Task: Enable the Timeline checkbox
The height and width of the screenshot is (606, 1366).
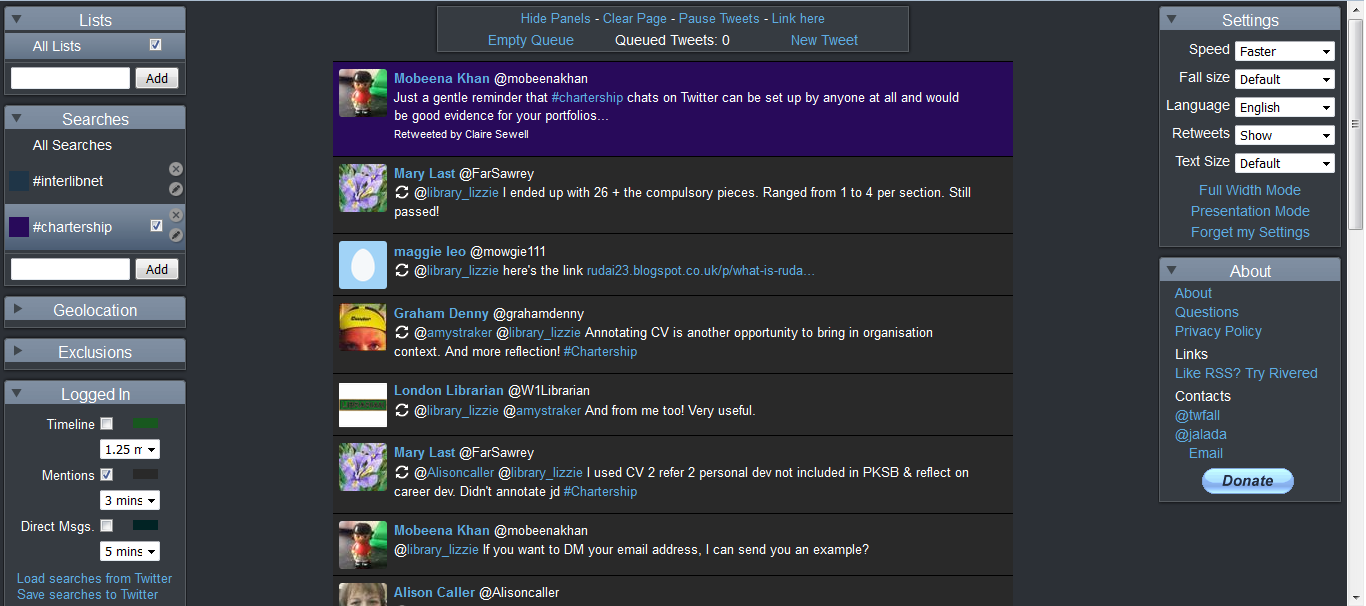Action: [x=107, y=424]
